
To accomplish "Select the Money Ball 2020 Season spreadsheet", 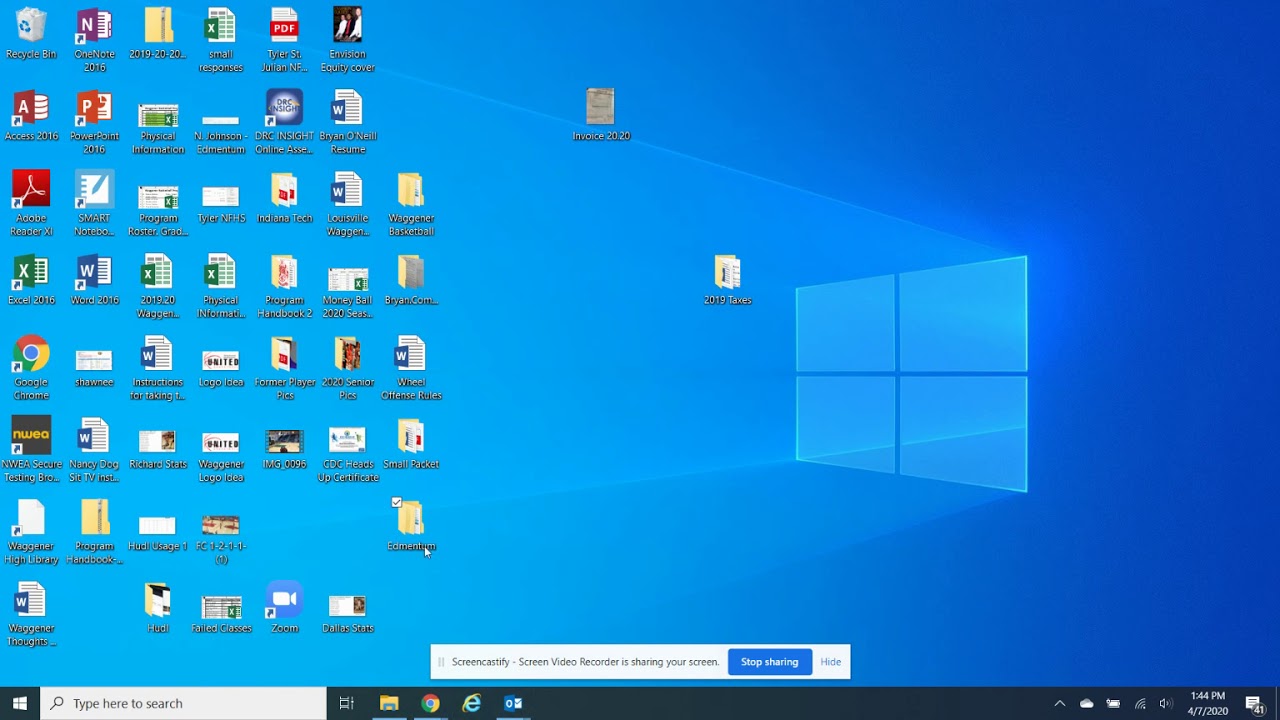I will point(348,292).
